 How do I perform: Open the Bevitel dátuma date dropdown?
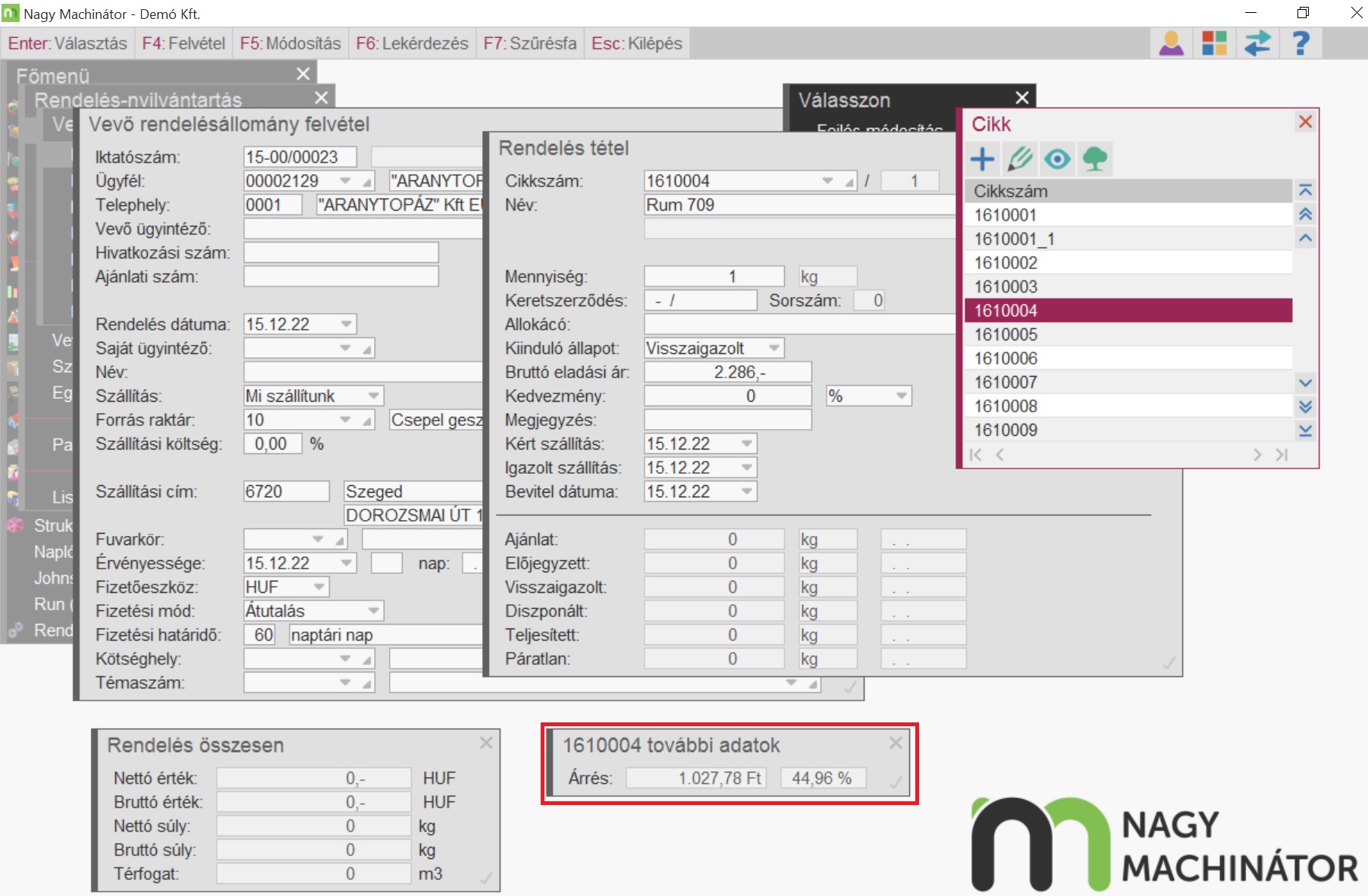tap(747, 492)
